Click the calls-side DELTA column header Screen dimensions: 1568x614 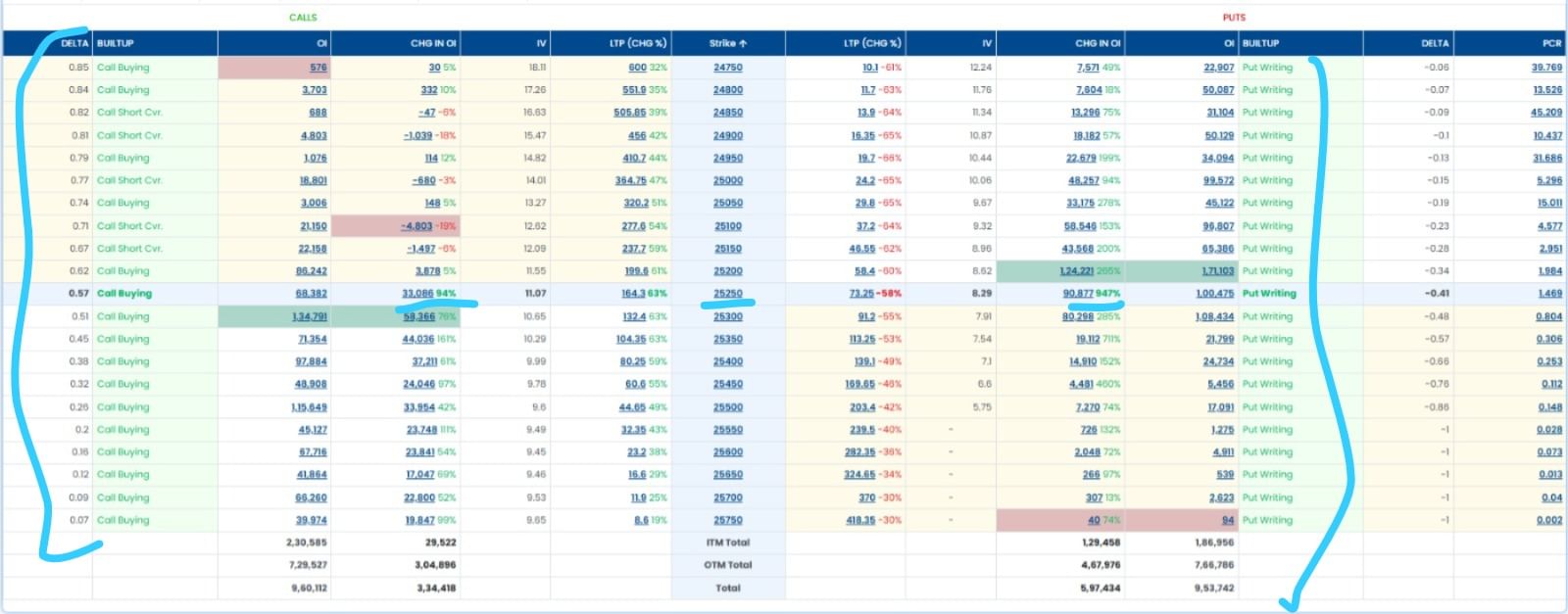[74, 43]
